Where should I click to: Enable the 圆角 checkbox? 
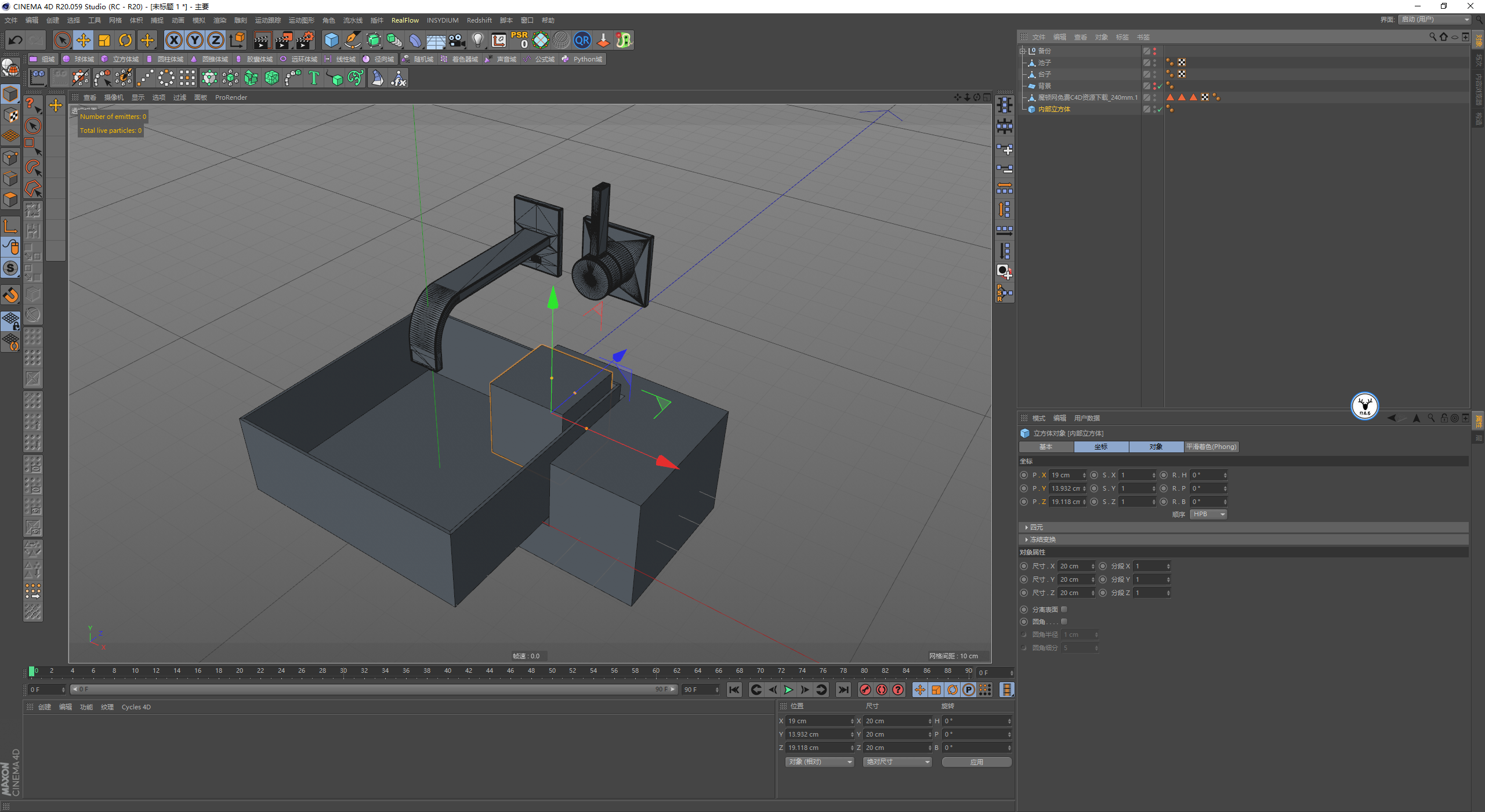click(1064, 621)
